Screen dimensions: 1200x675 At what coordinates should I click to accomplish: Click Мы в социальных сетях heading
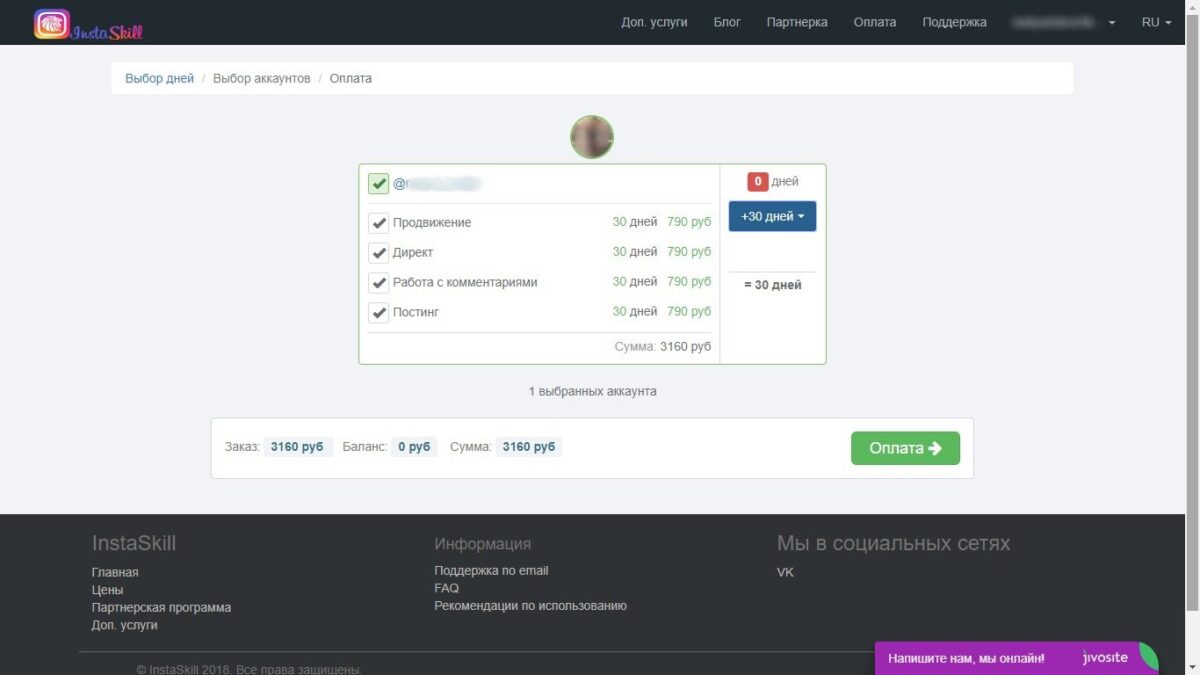[893, 543]
